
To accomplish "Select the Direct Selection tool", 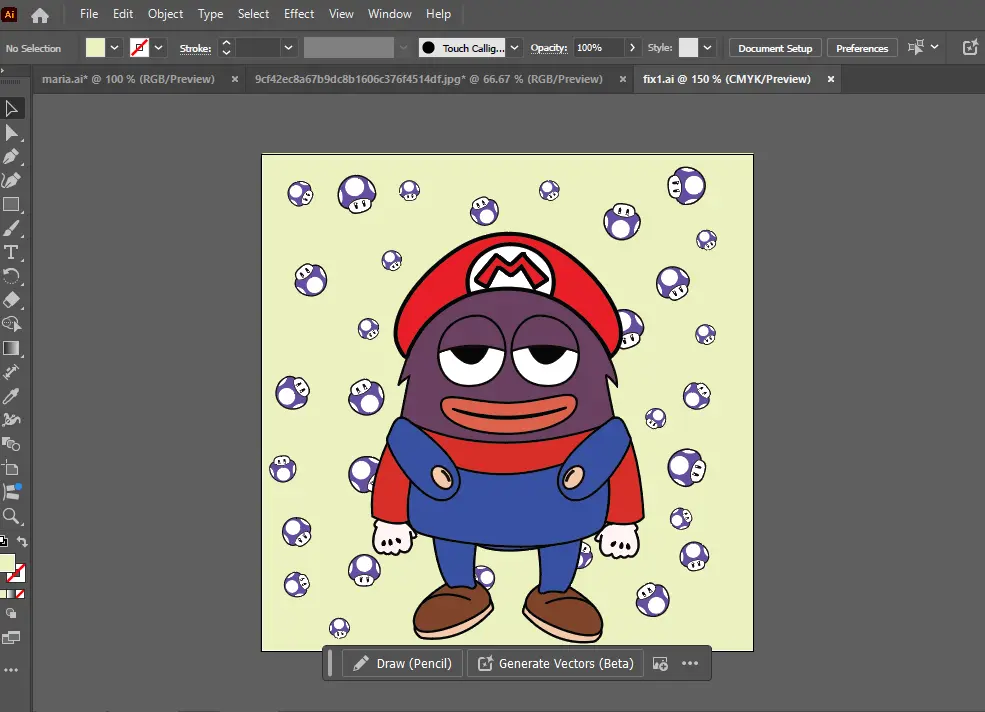I will [x=11, y=133].
